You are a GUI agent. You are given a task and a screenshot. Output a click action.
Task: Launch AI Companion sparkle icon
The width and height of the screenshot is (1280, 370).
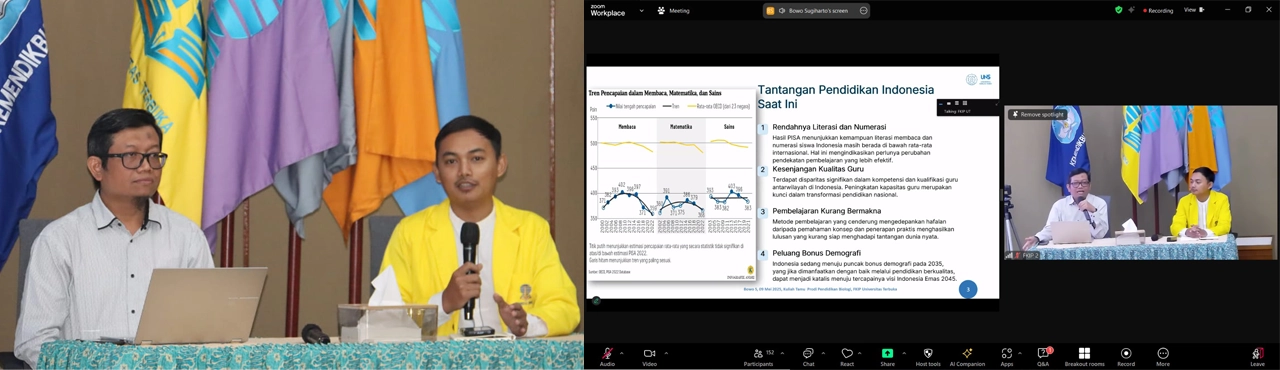(x=967, y=353)
